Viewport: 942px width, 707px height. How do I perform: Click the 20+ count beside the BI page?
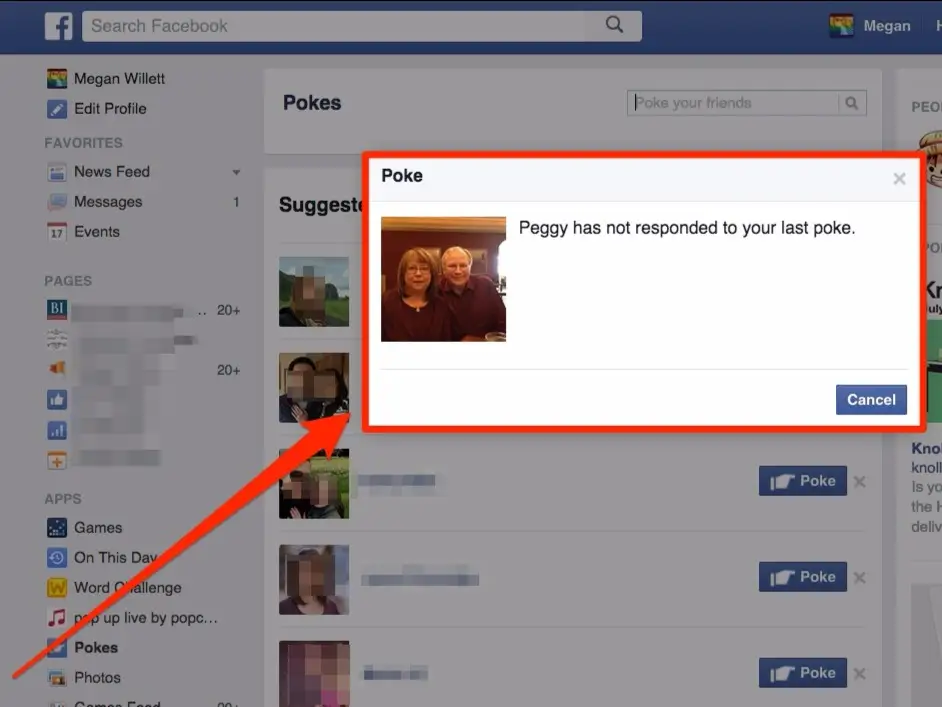(228, 310)
